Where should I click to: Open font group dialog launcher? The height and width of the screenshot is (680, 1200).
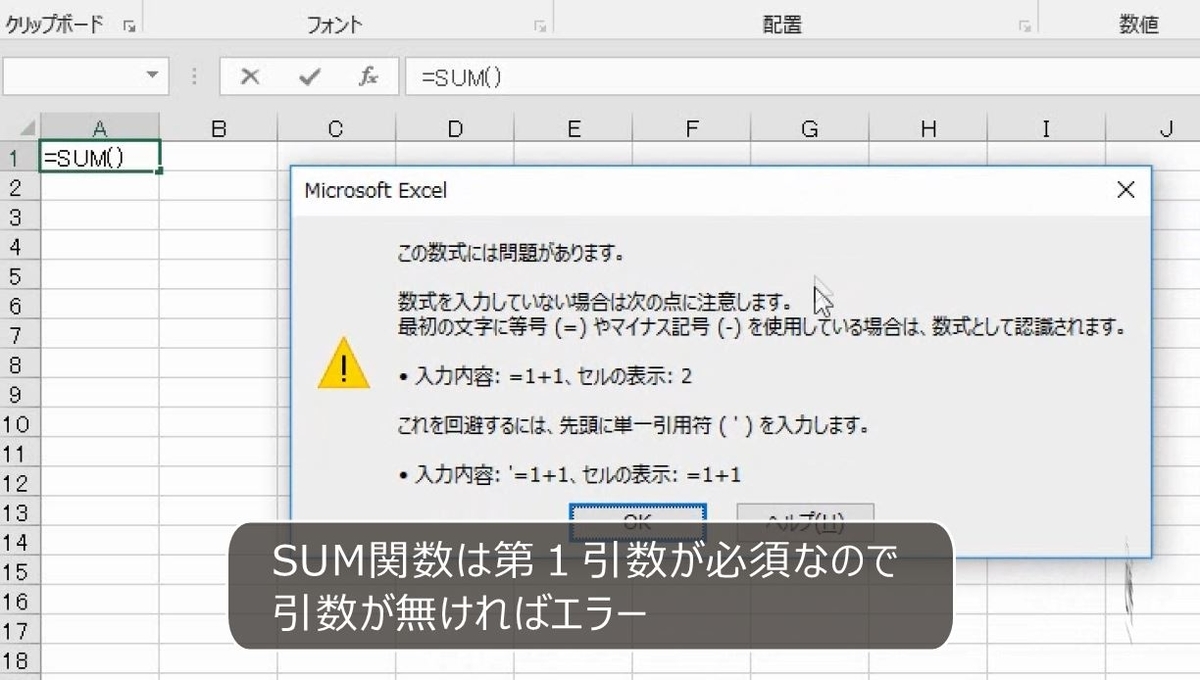point(540,27)
